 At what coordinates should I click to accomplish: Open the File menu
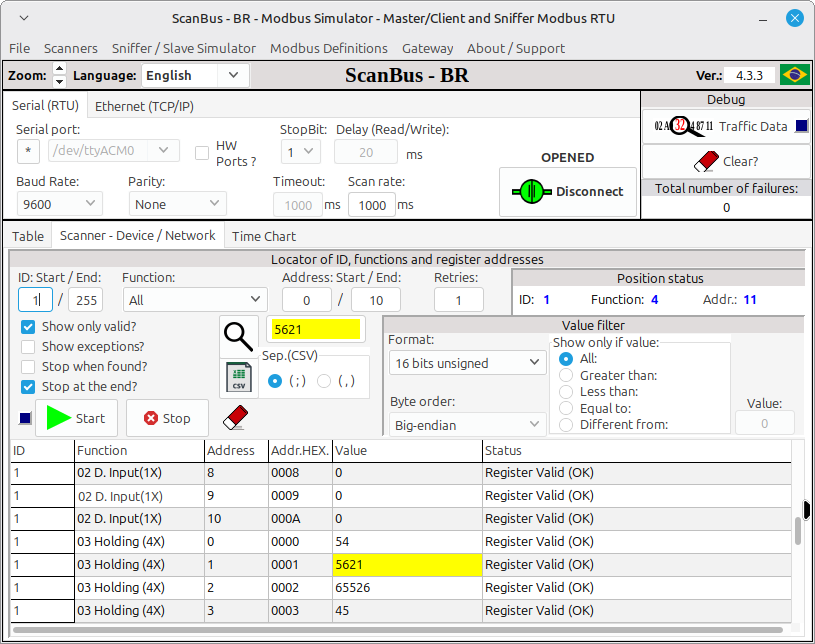point(20,48)
